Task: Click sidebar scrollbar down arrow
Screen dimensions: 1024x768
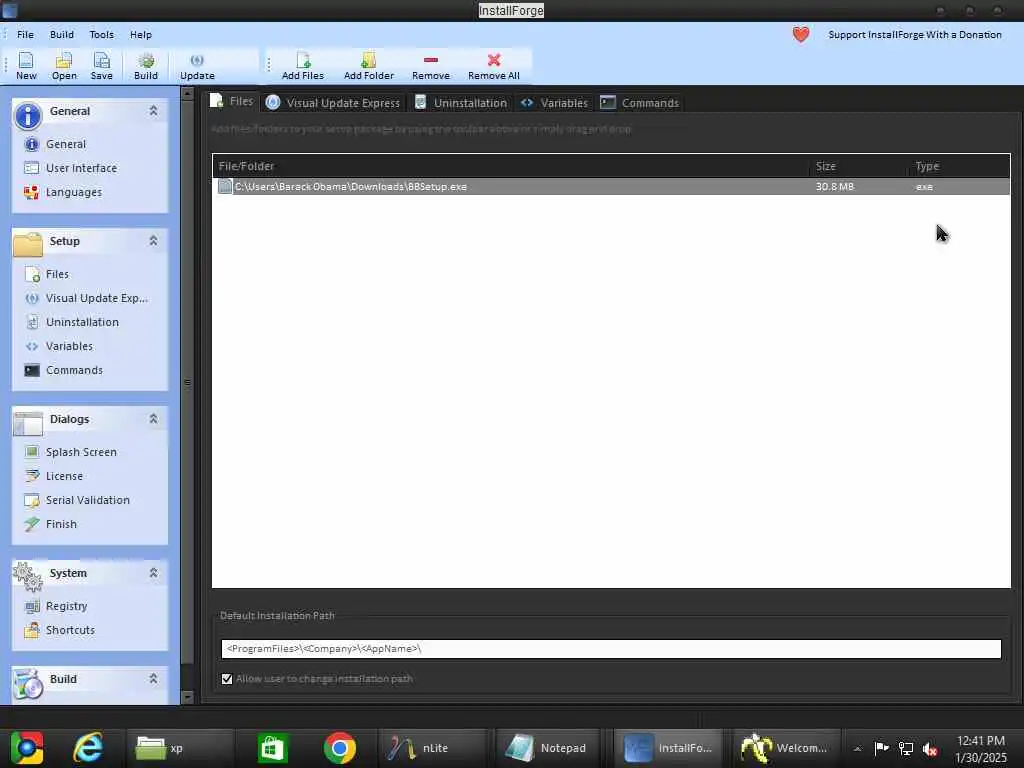Action: click(x=187, y=697)
